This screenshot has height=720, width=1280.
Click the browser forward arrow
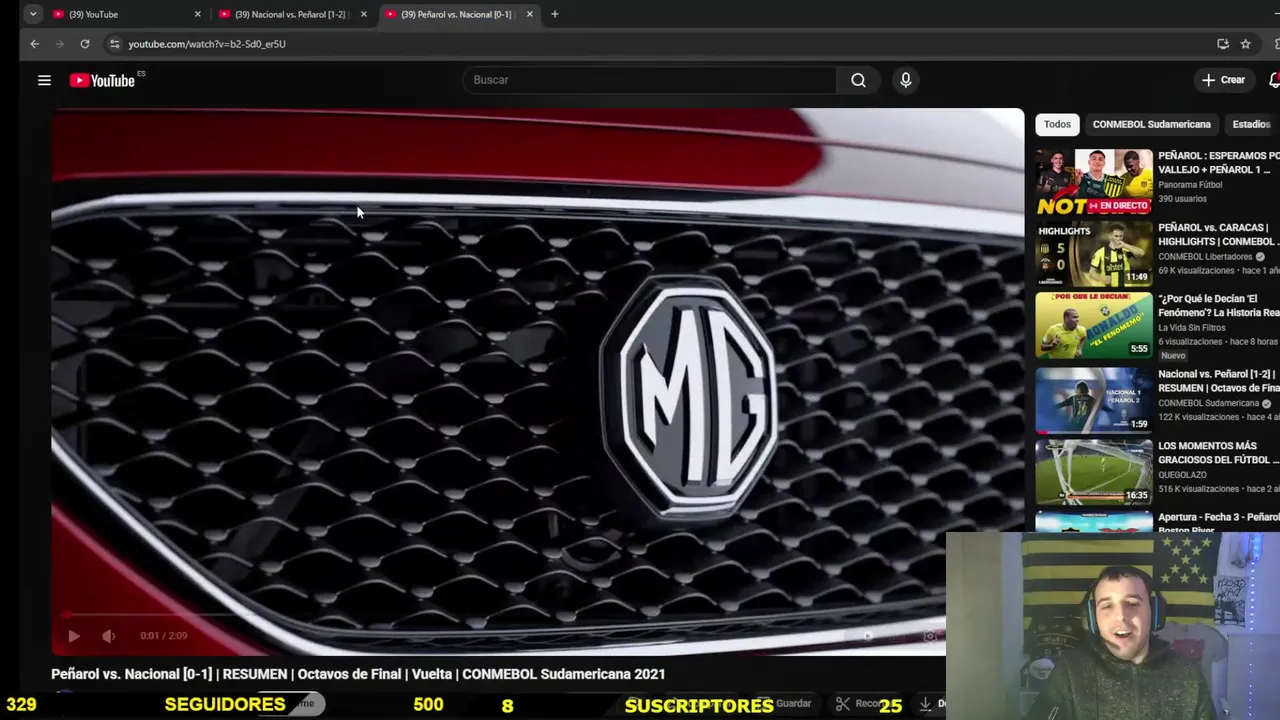click(59, 44)
